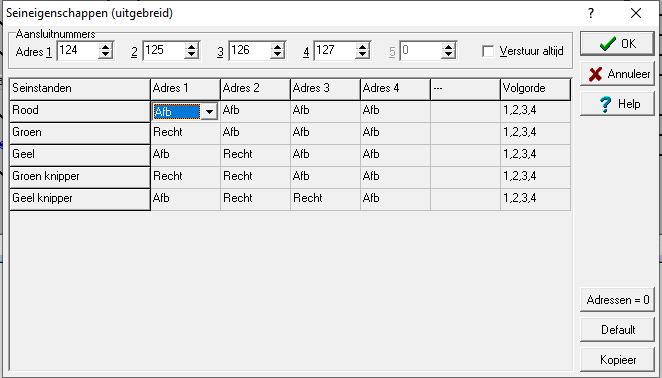Increase Adres 3 spinner value

click(x=277, y=47)
